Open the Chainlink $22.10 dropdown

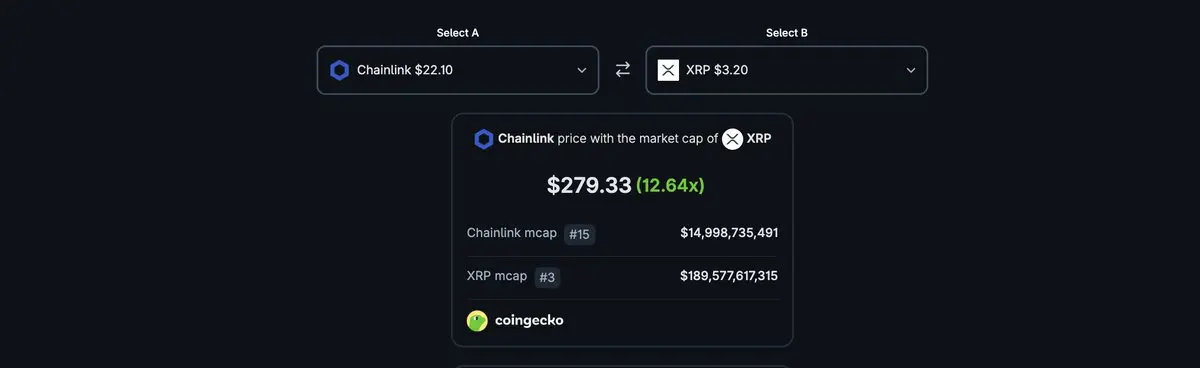point(458,70)
